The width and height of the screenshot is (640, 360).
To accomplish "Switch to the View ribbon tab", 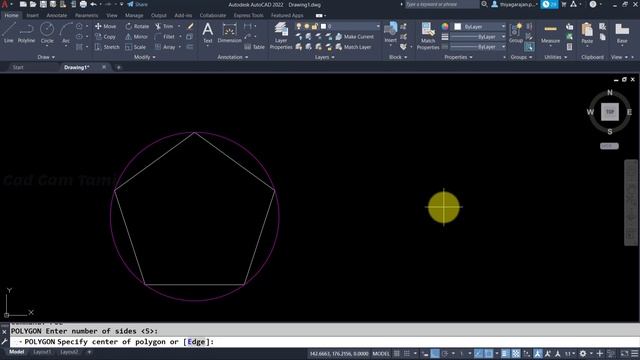I will coord(111,16).
